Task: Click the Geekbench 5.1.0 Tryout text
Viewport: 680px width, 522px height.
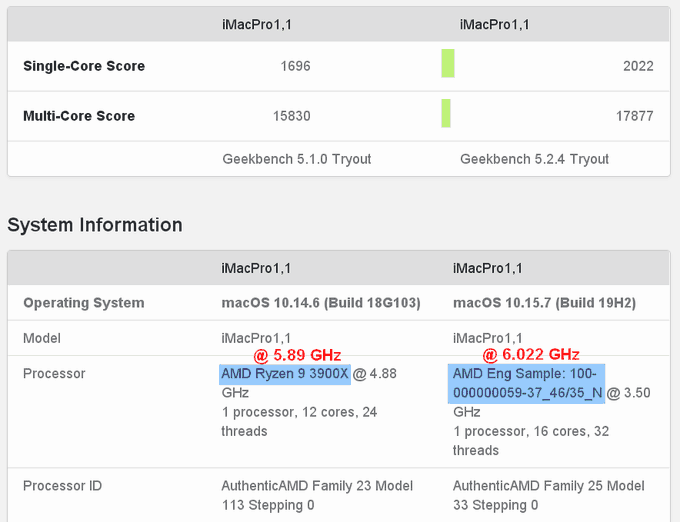Action: (x=297, y=159)
